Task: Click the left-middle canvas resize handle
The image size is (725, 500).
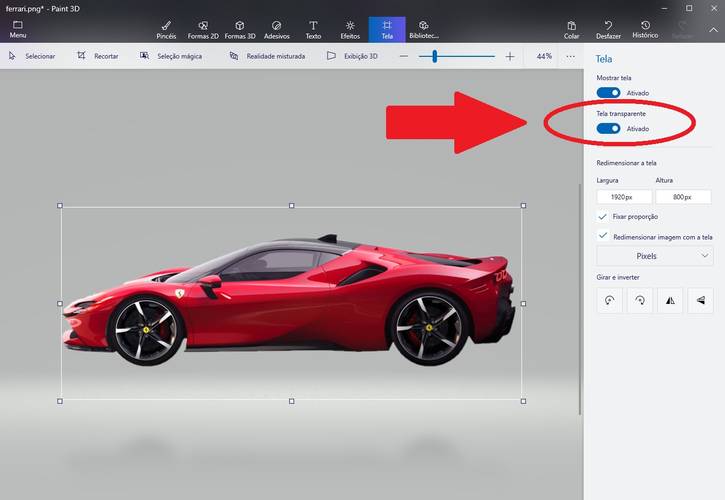Action: pos(60,303)
